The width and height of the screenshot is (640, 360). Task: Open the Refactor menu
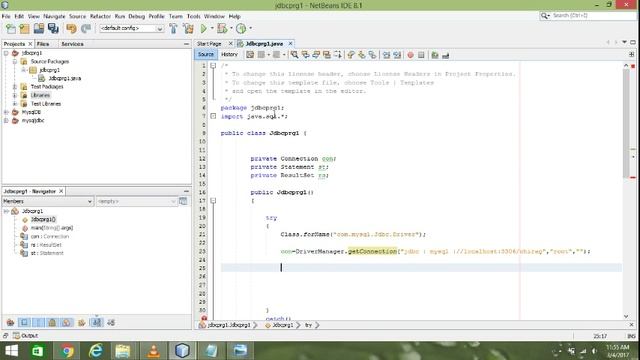(100, 16)
